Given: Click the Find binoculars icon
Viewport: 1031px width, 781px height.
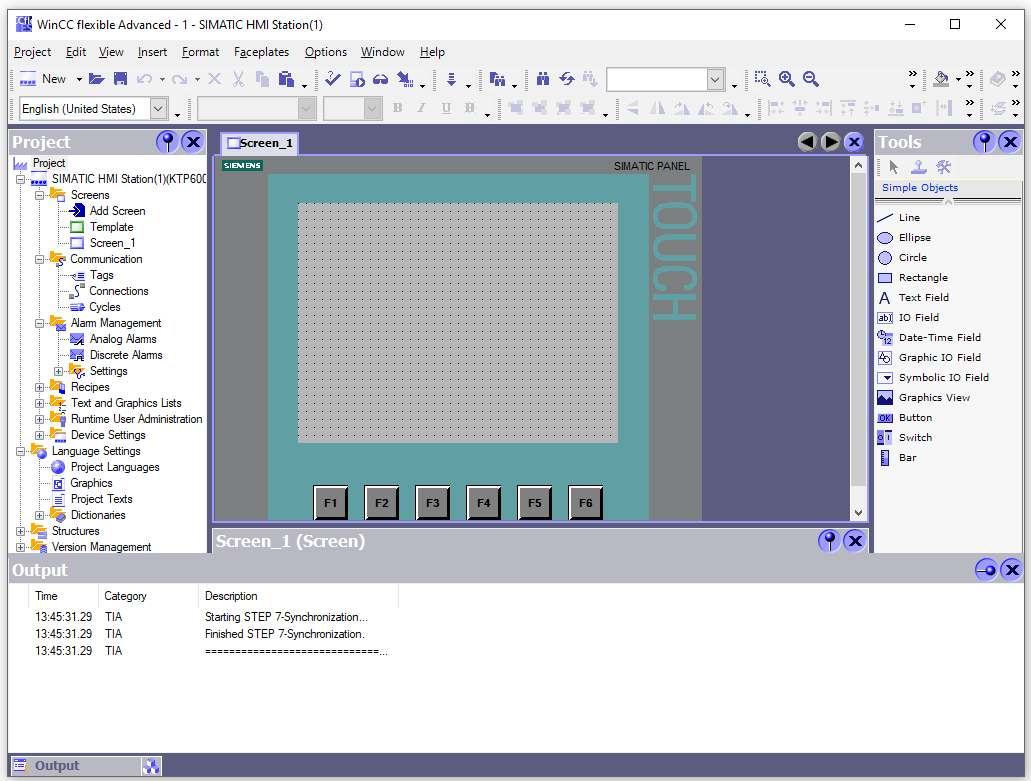Looking at the screenshot, I should [x=542, y=79].
